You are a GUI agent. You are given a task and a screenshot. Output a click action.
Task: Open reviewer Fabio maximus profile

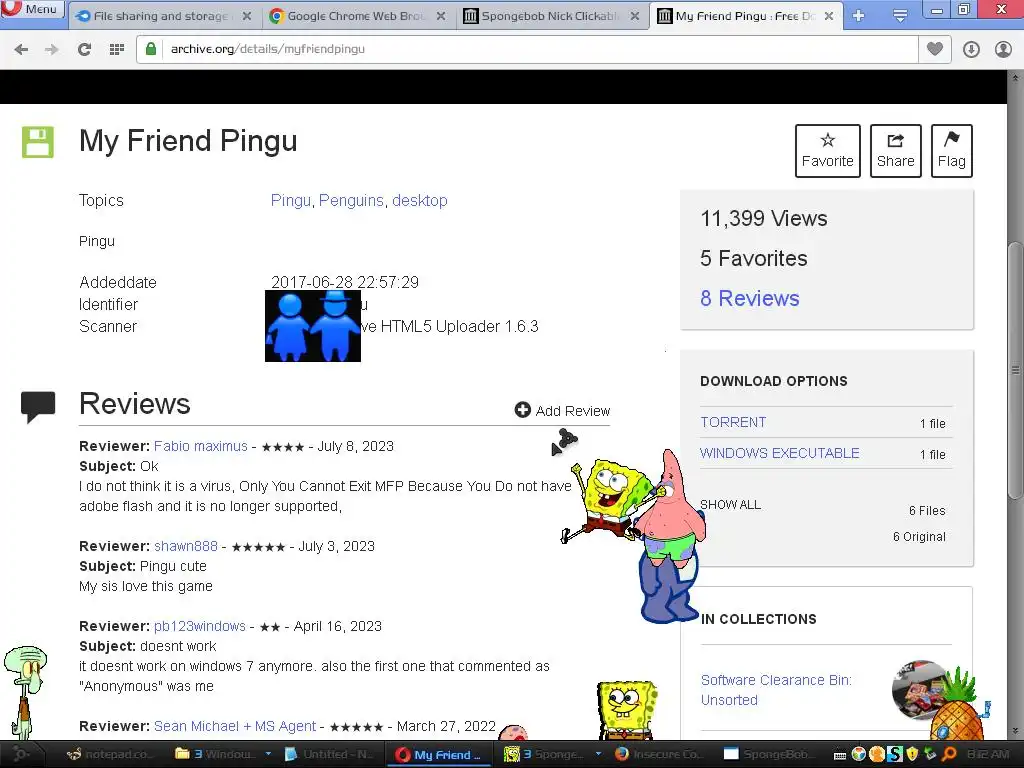click(x=200, y=446)
